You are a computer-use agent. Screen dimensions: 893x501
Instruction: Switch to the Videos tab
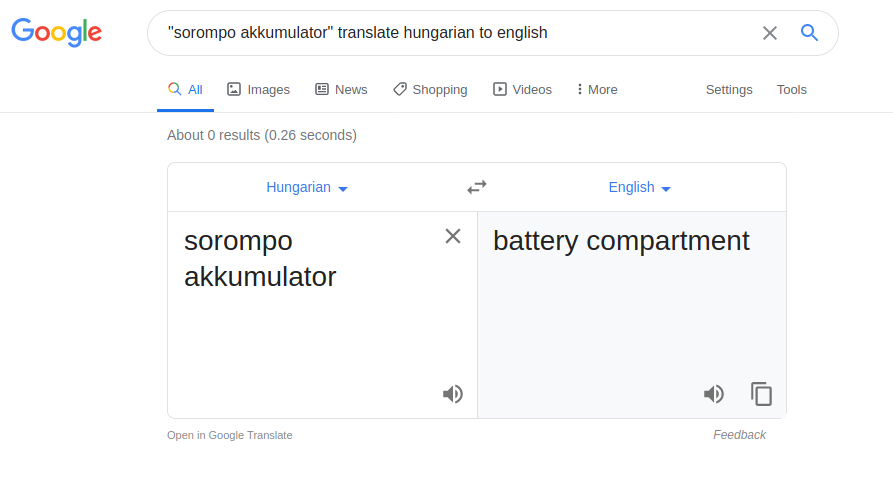pos(522,89)
